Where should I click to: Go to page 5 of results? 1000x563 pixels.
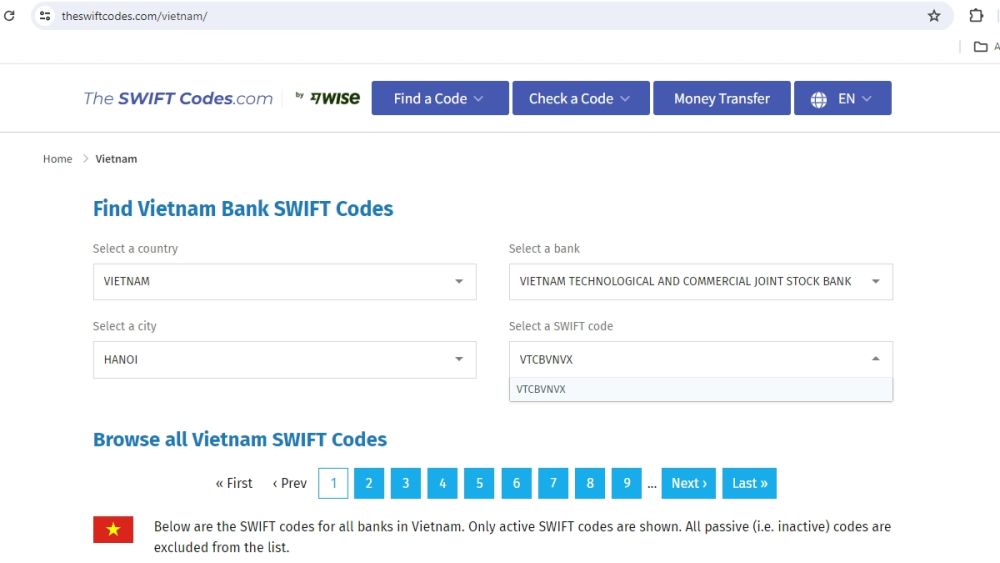[x=479, y=483]
